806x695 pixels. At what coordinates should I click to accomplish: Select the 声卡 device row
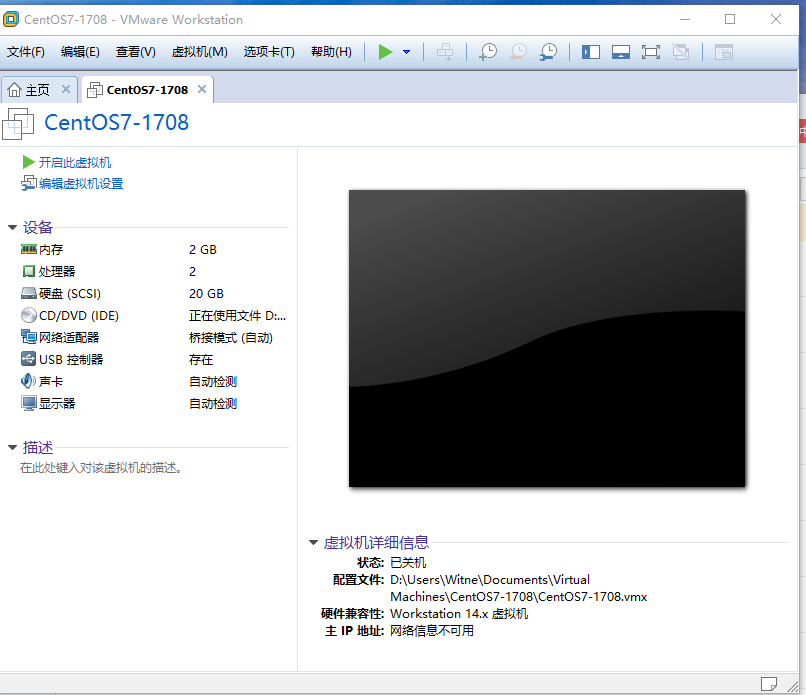pyautogui.click(x=153, y=381)
